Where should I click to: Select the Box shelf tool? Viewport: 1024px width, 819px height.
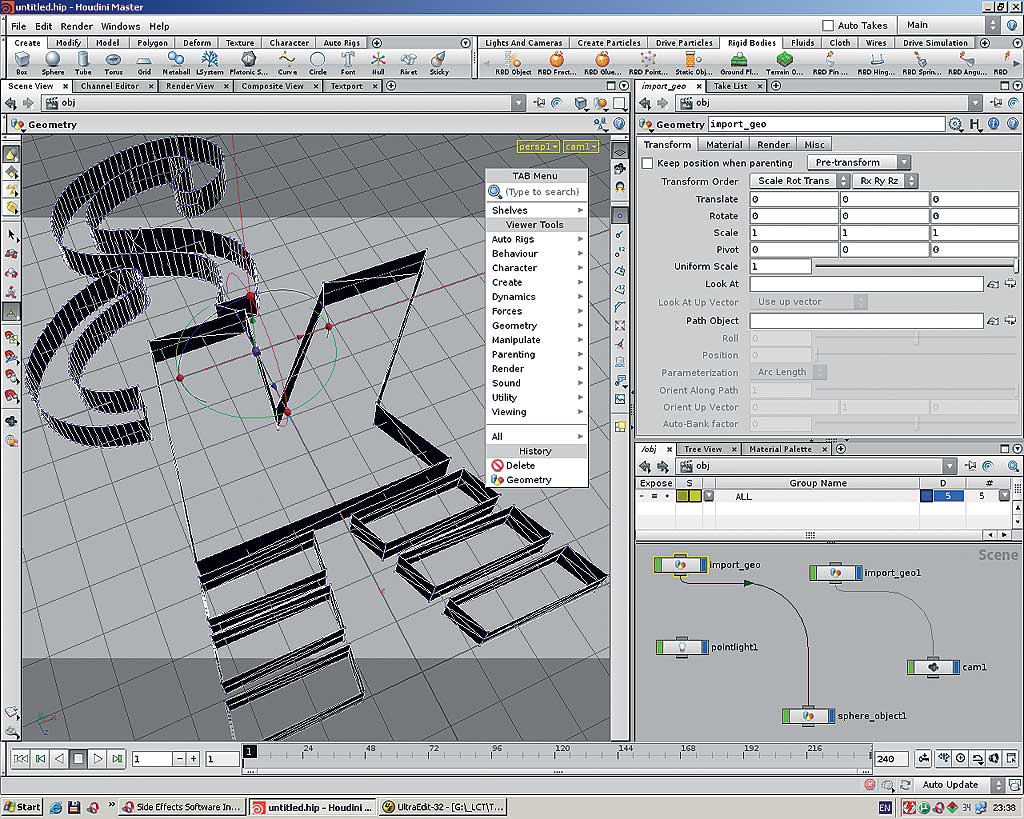click(22, 63)
